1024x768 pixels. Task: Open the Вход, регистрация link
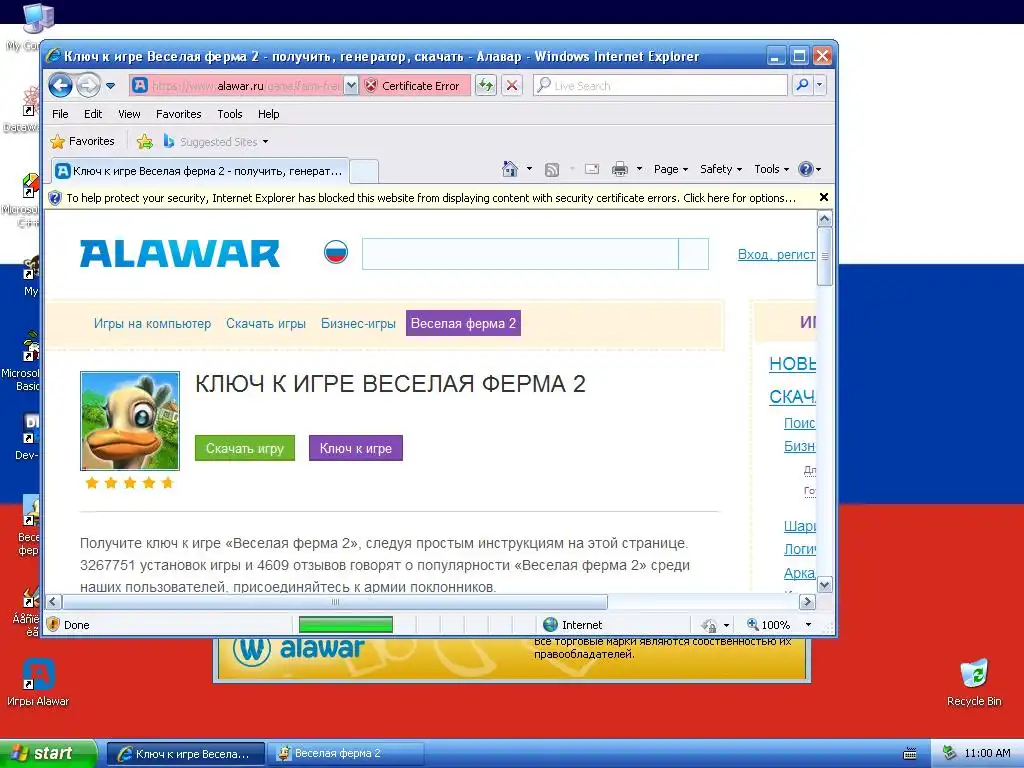(x=776, y=255)
